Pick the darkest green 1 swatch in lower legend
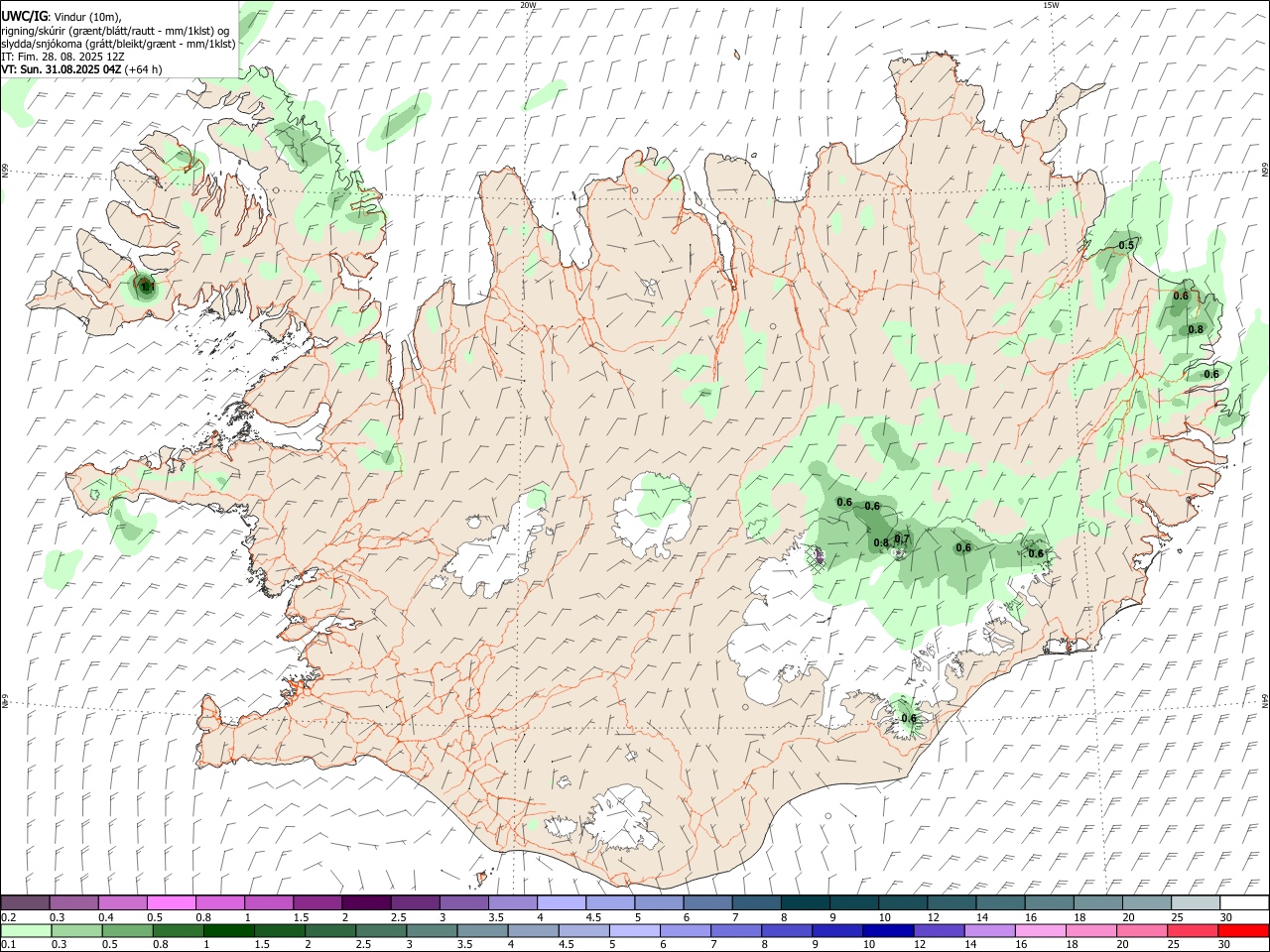 pyautogui.click(x=228, y=931)
